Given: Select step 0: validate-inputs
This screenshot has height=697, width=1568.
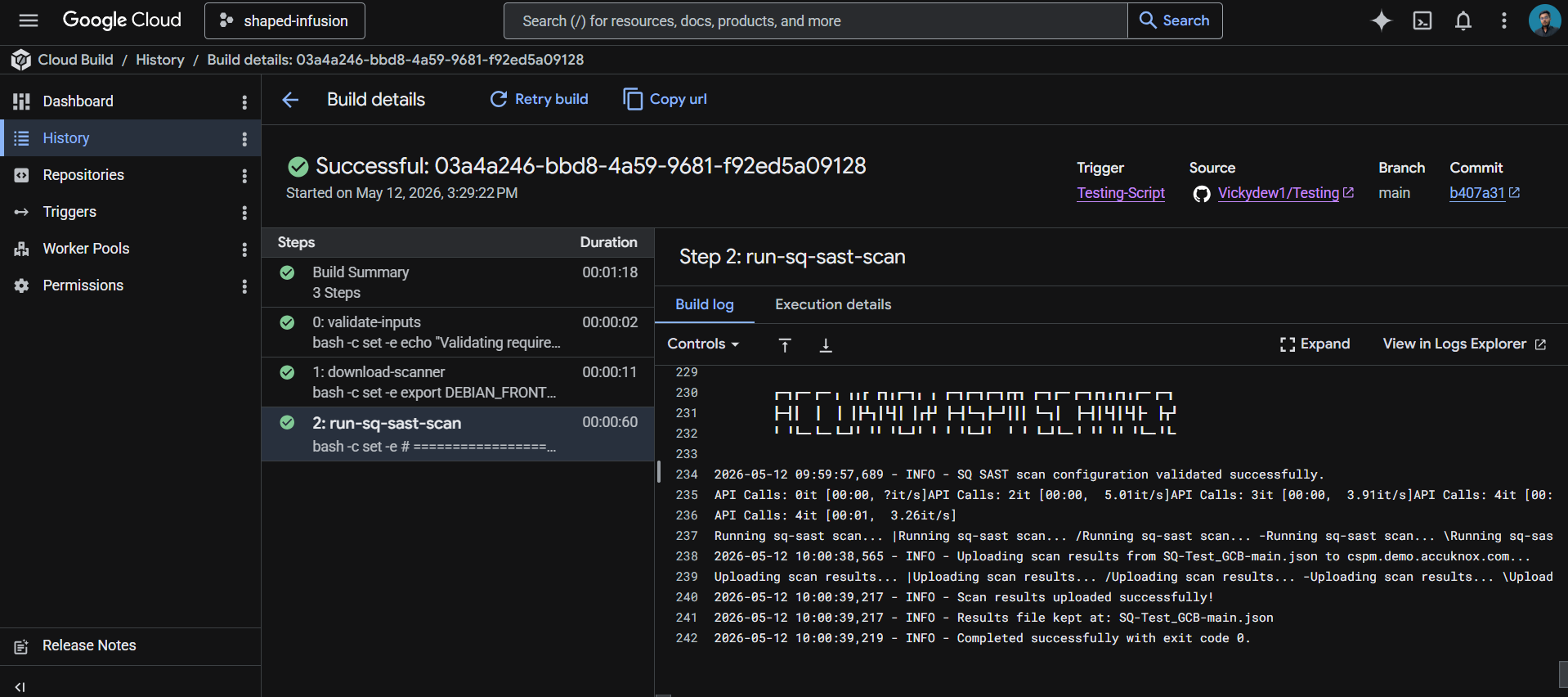Looking at the screenshot, I should 458,332.
